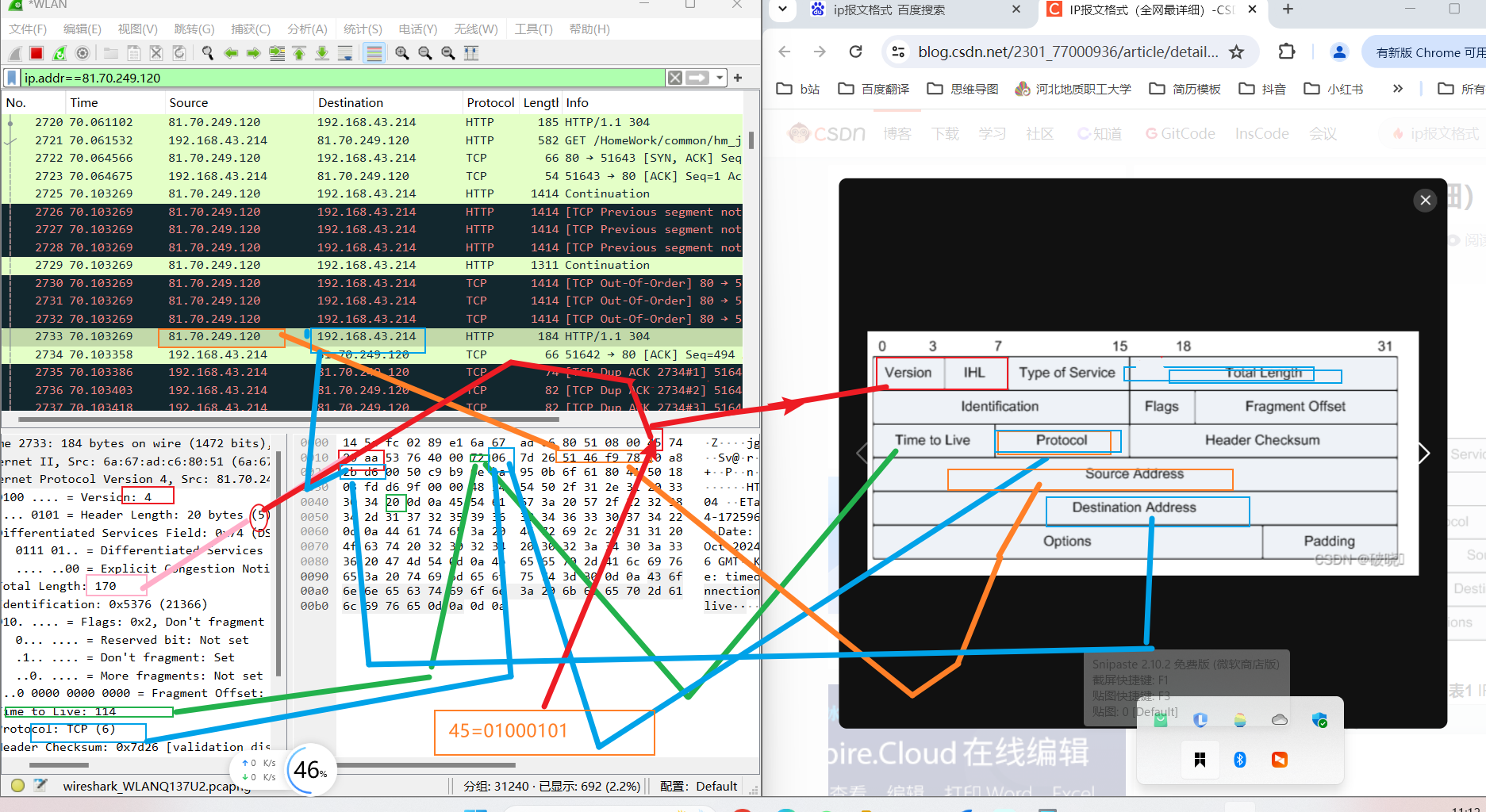Go to specified packet icon
The height and width of the screenshot is (812, 1486).
(277, 53)
